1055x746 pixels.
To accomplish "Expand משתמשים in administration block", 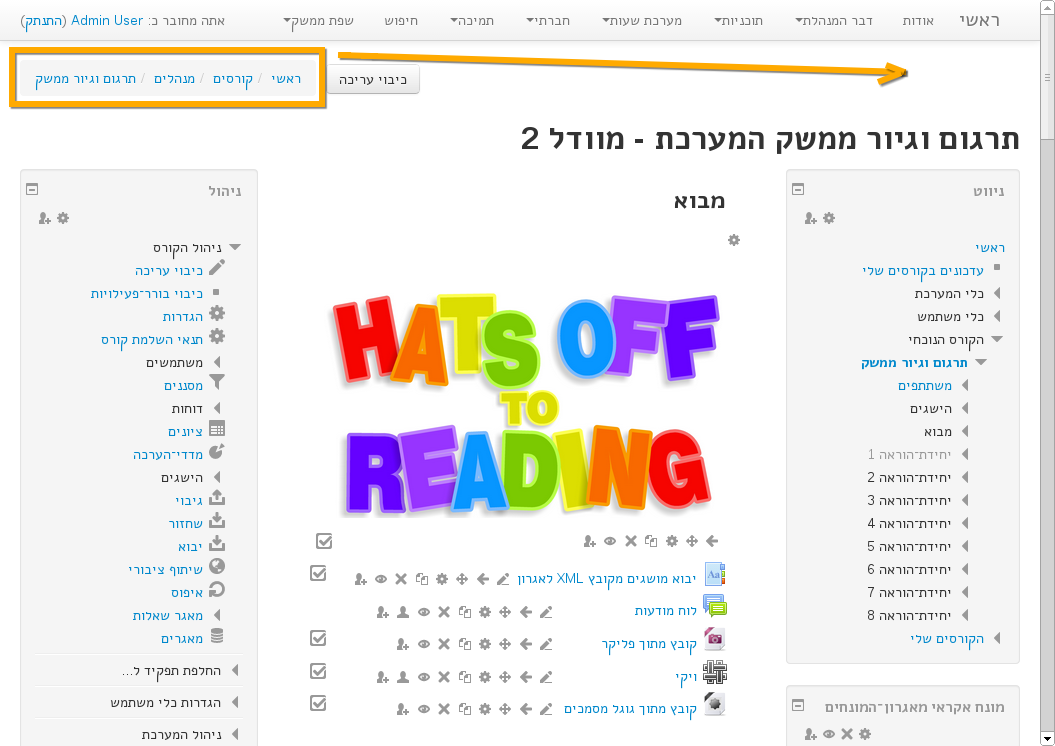I will 217,363.
